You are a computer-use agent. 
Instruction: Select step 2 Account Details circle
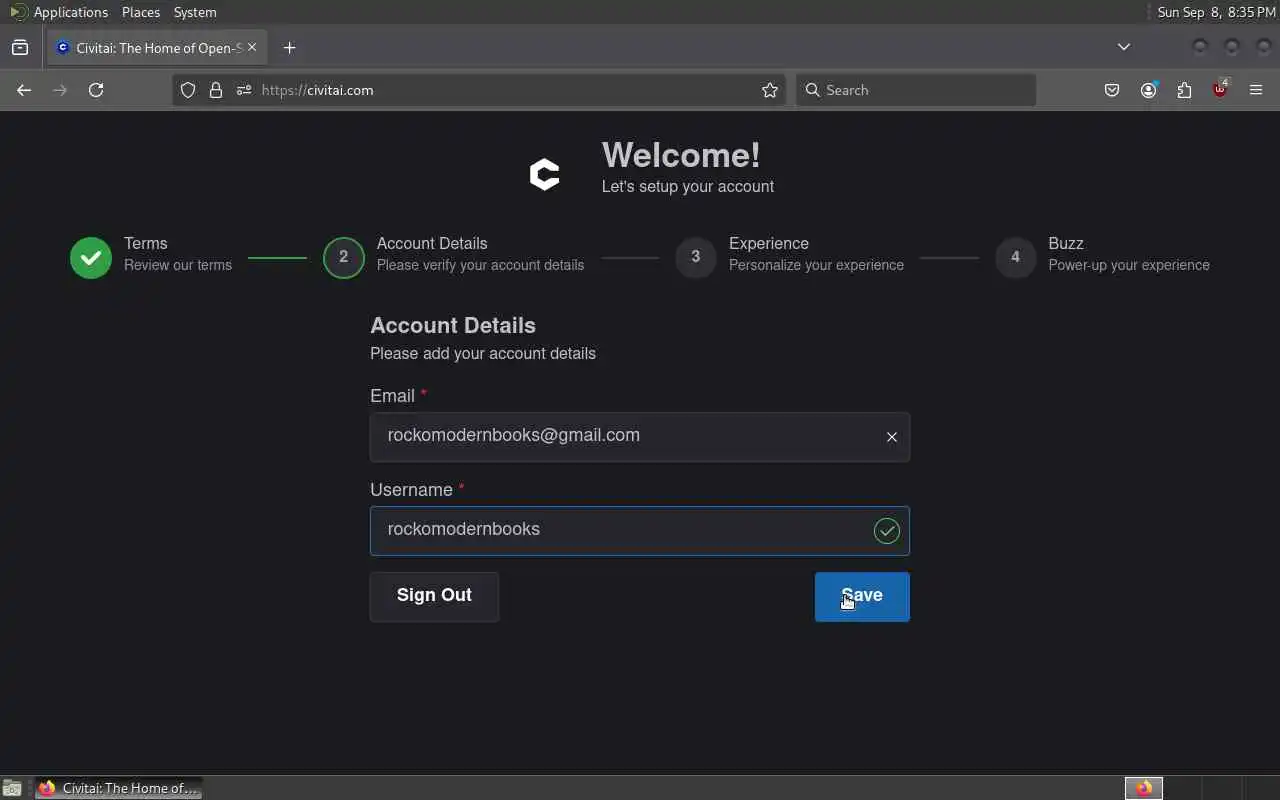pyautogui.click(x=344, y=257)
